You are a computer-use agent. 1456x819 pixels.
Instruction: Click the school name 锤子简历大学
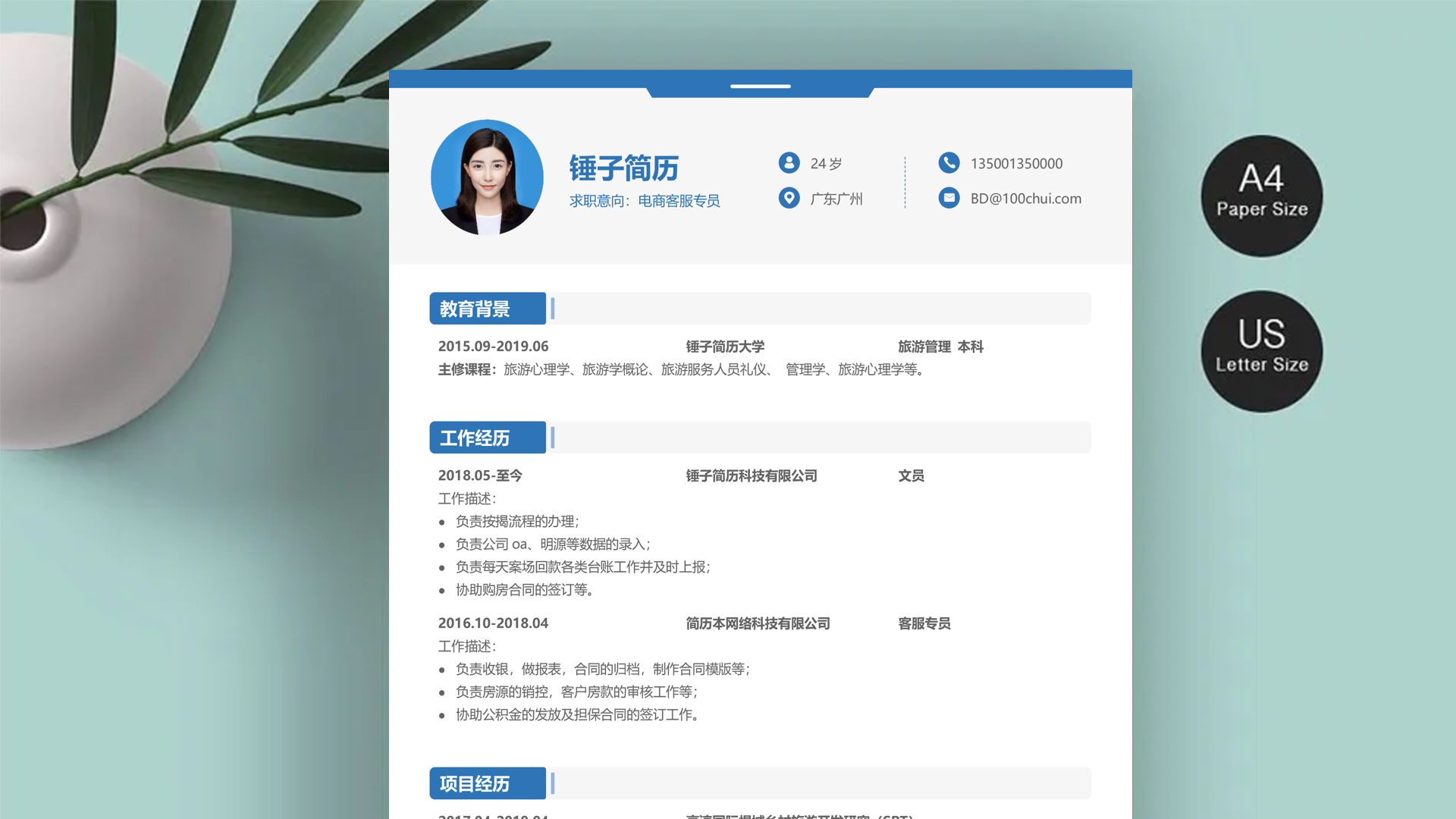[725, 347]
